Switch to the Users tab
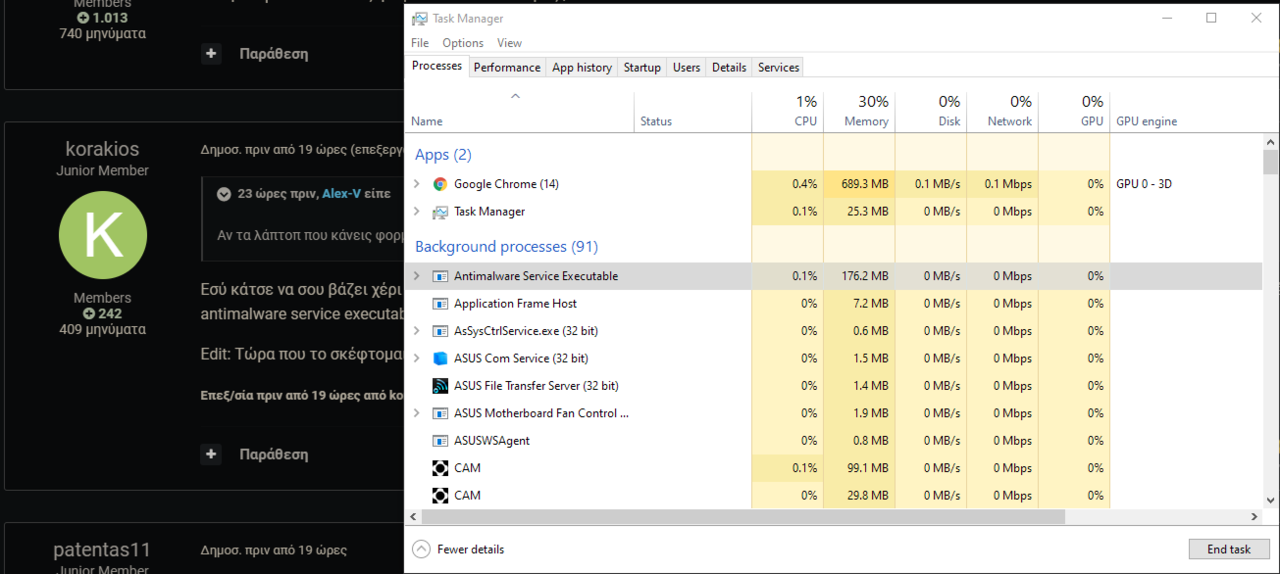1280x574 pixels. click(687, 68)
